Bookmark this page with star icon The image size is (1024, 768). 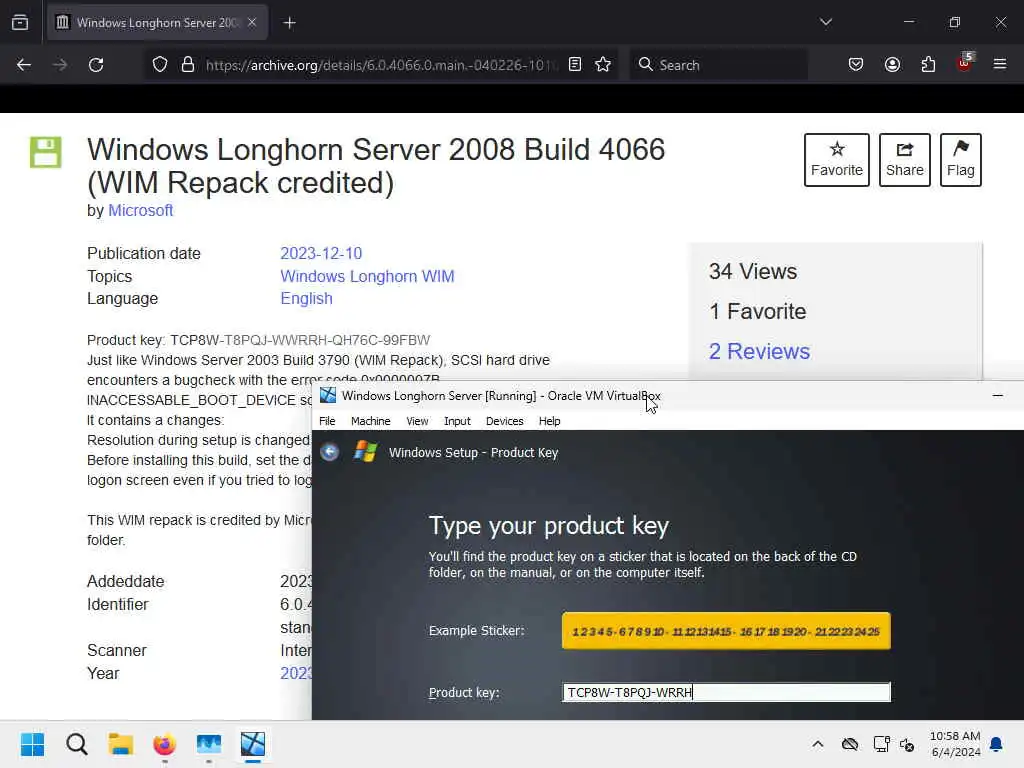(603, 64)
